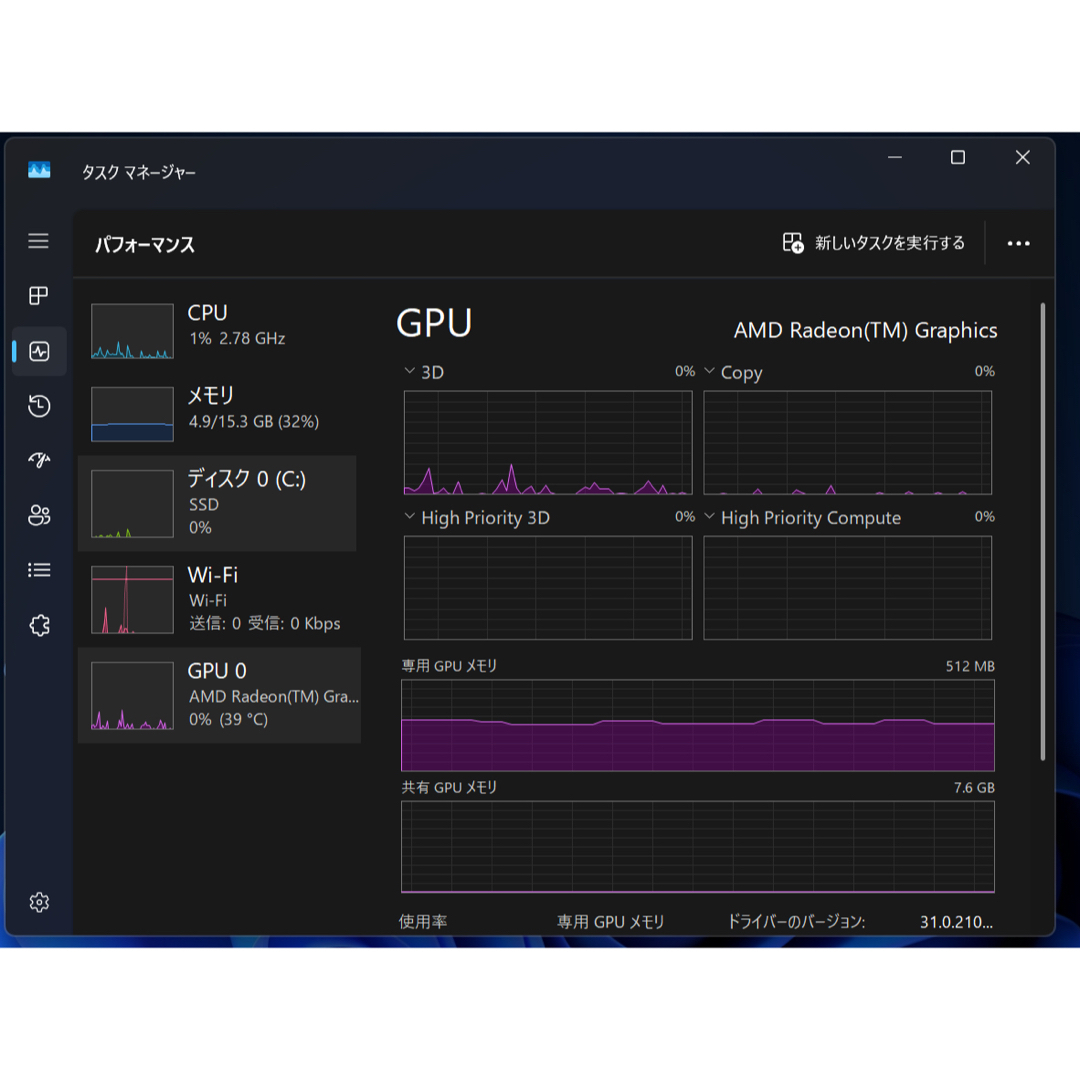Select the GPU 0 performance item
Image resolution: width=1080 pixels, height=1080 pixels.
(x=220, y=695)
